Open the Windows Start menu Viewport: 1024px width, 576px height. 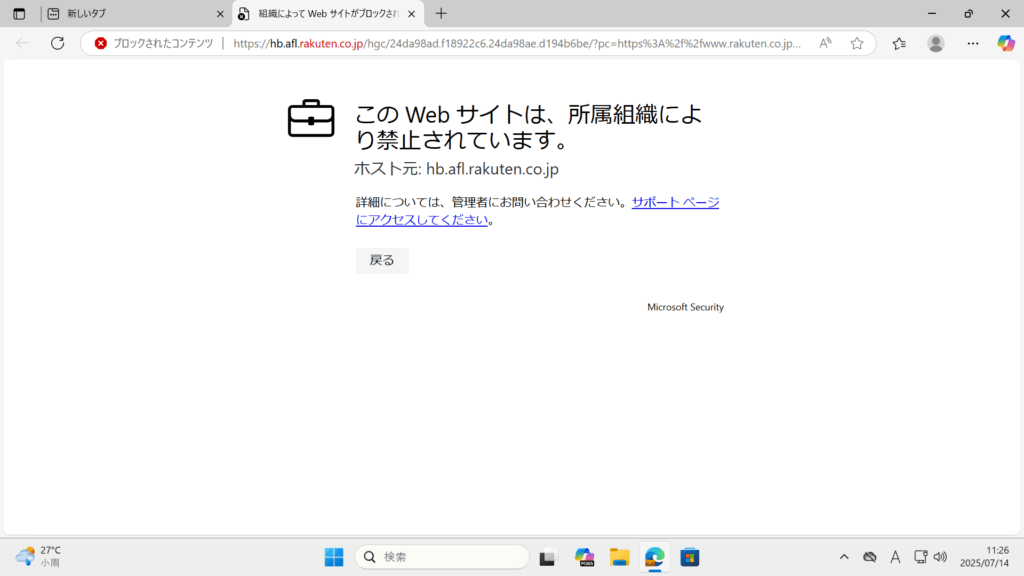point(334,557)
